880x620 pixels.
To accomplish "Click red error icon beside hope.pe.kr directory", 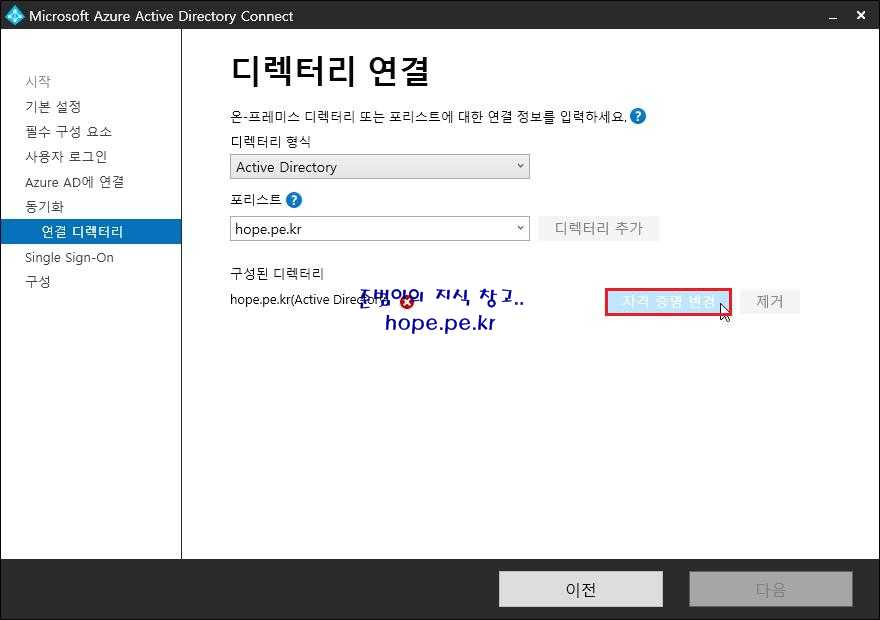I will pos(407,302).
